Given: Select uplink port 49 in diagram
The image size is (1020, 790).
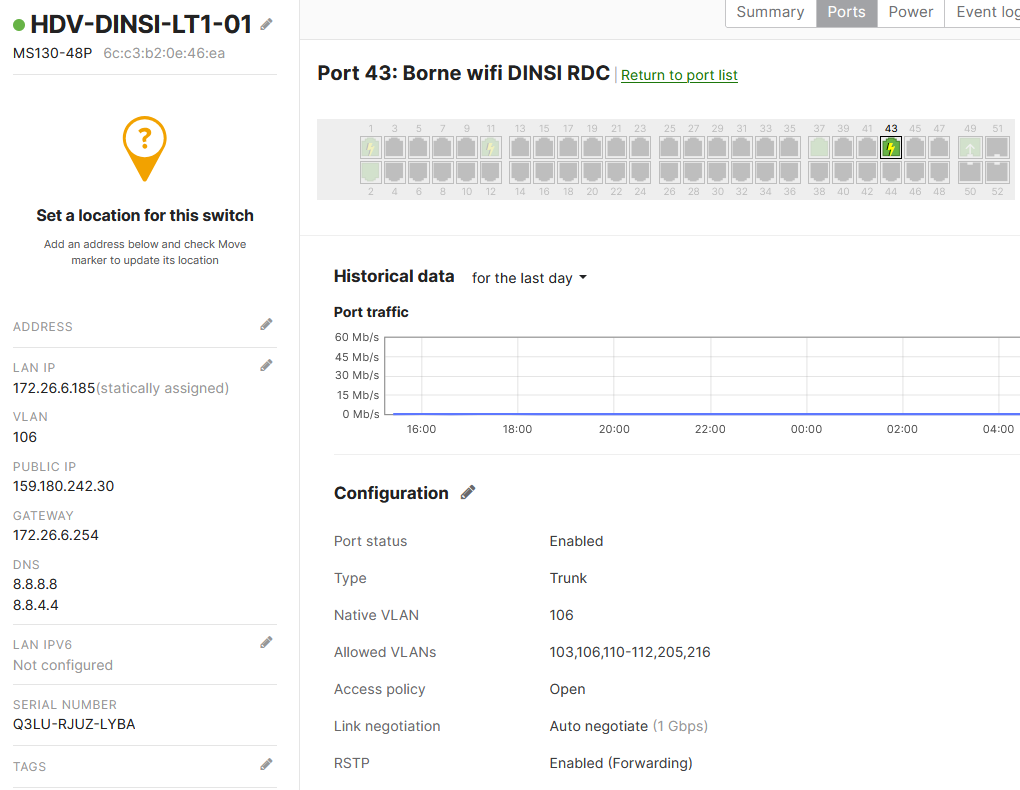Looking at the screenshot, I should click(970, 148).
